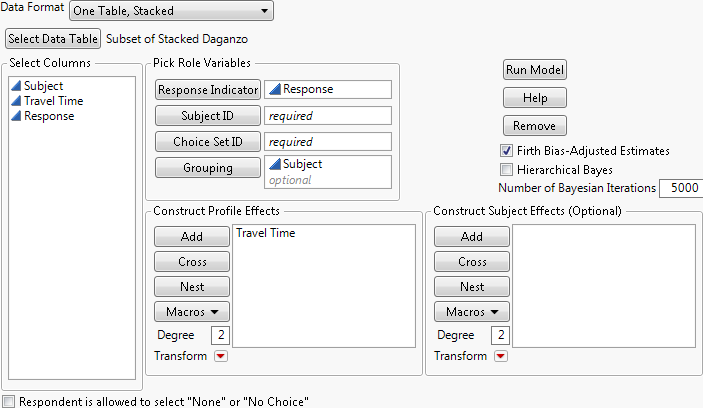Expand Macros menu under Construct Profile Effects

coord(192,311)
